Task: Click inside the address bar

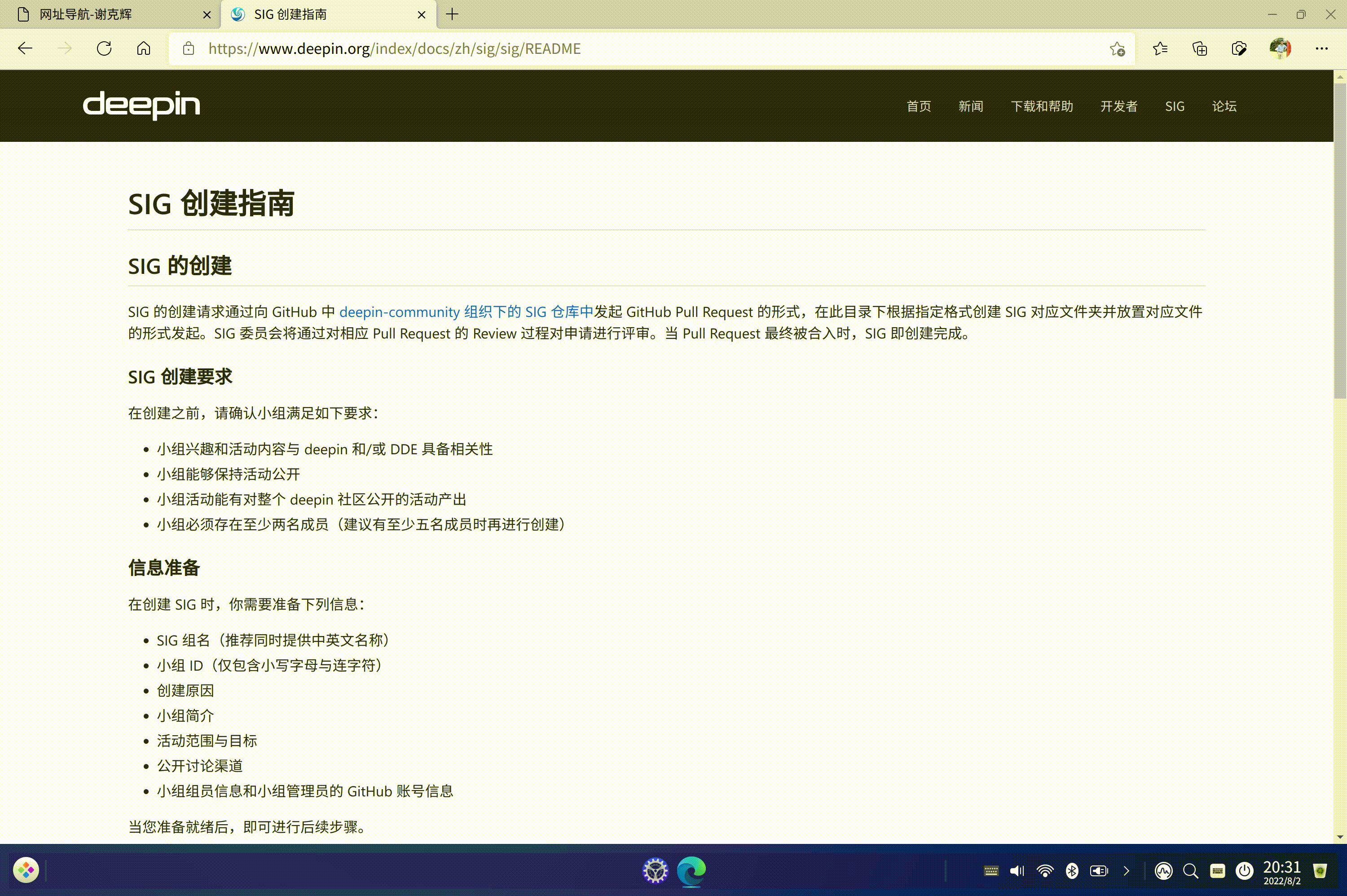Action: 515,48
